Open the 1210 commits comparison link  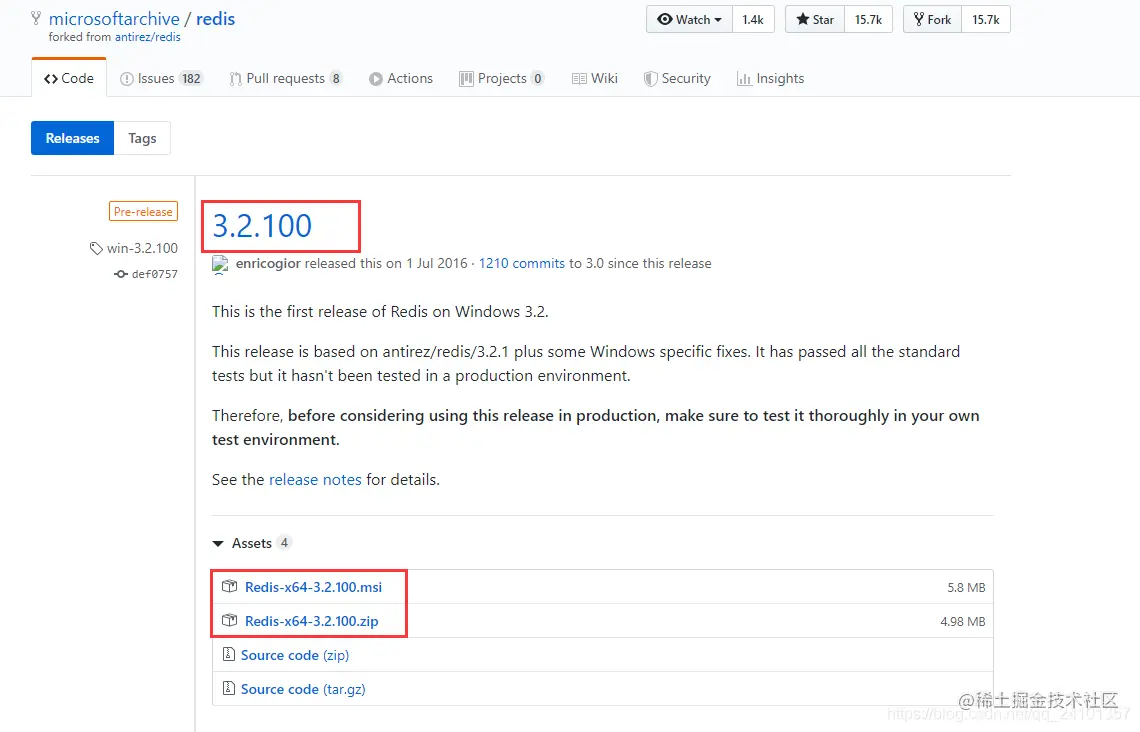(521, 263)
